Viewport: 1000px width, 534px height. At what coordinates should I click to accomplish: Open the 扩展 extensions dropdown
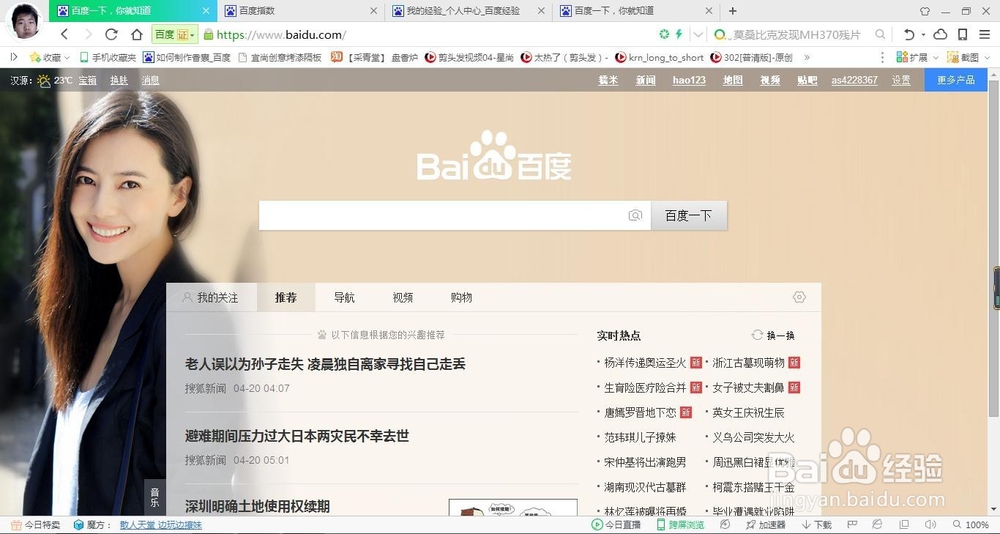click(918, 57)
